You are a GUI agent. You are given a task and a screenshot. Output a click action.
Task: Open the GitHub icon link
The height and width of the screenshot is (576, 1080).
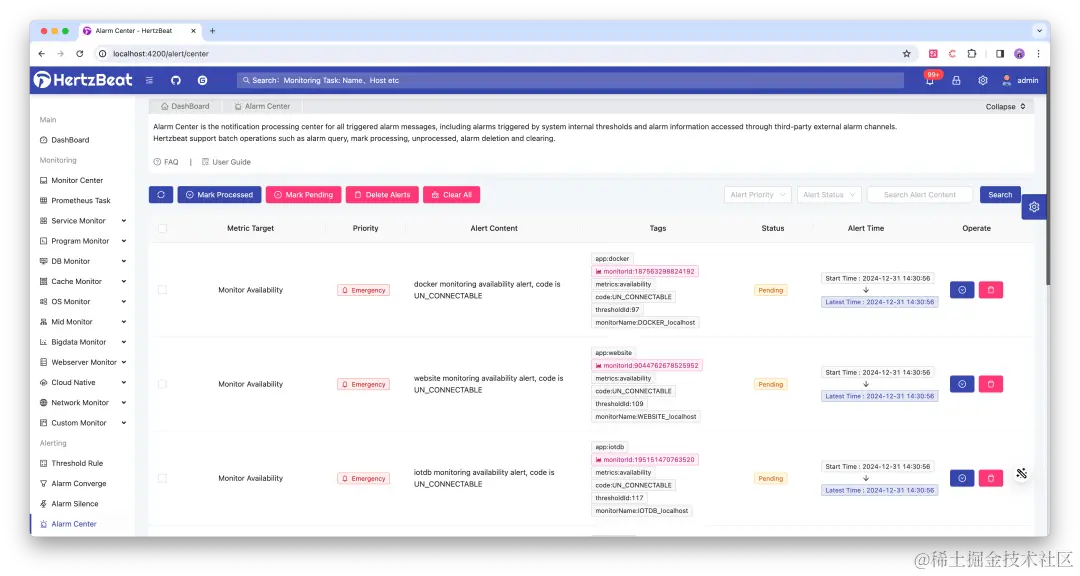pos(176,81)
